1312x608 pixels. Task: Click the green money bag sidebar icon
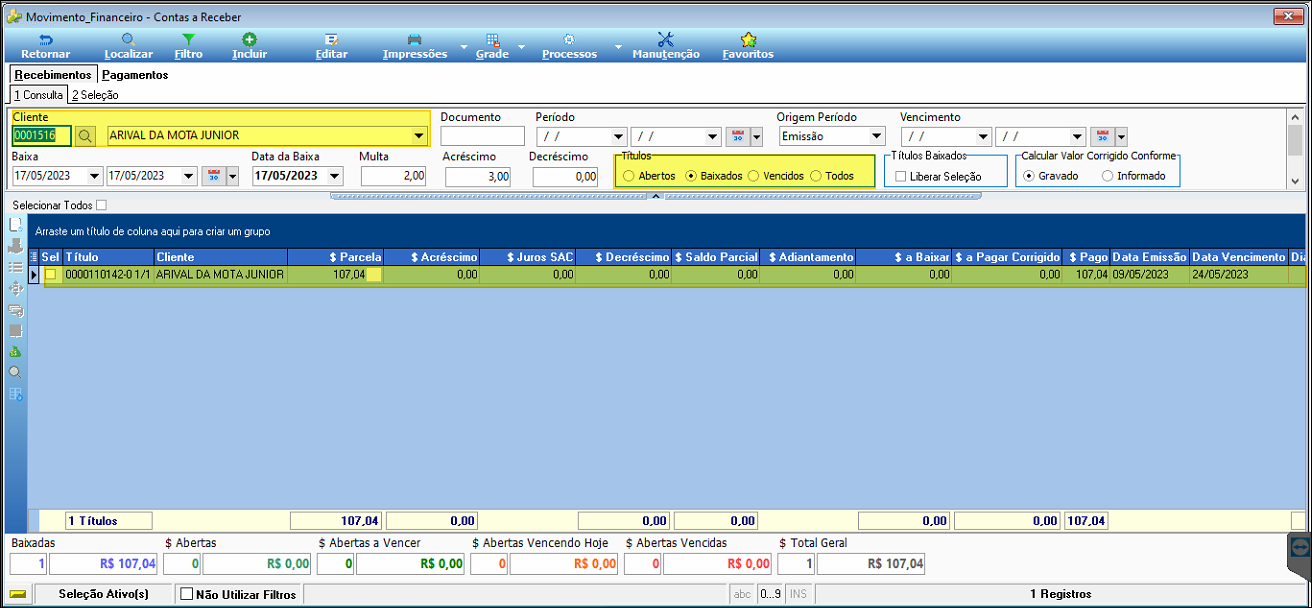point(15,351)
